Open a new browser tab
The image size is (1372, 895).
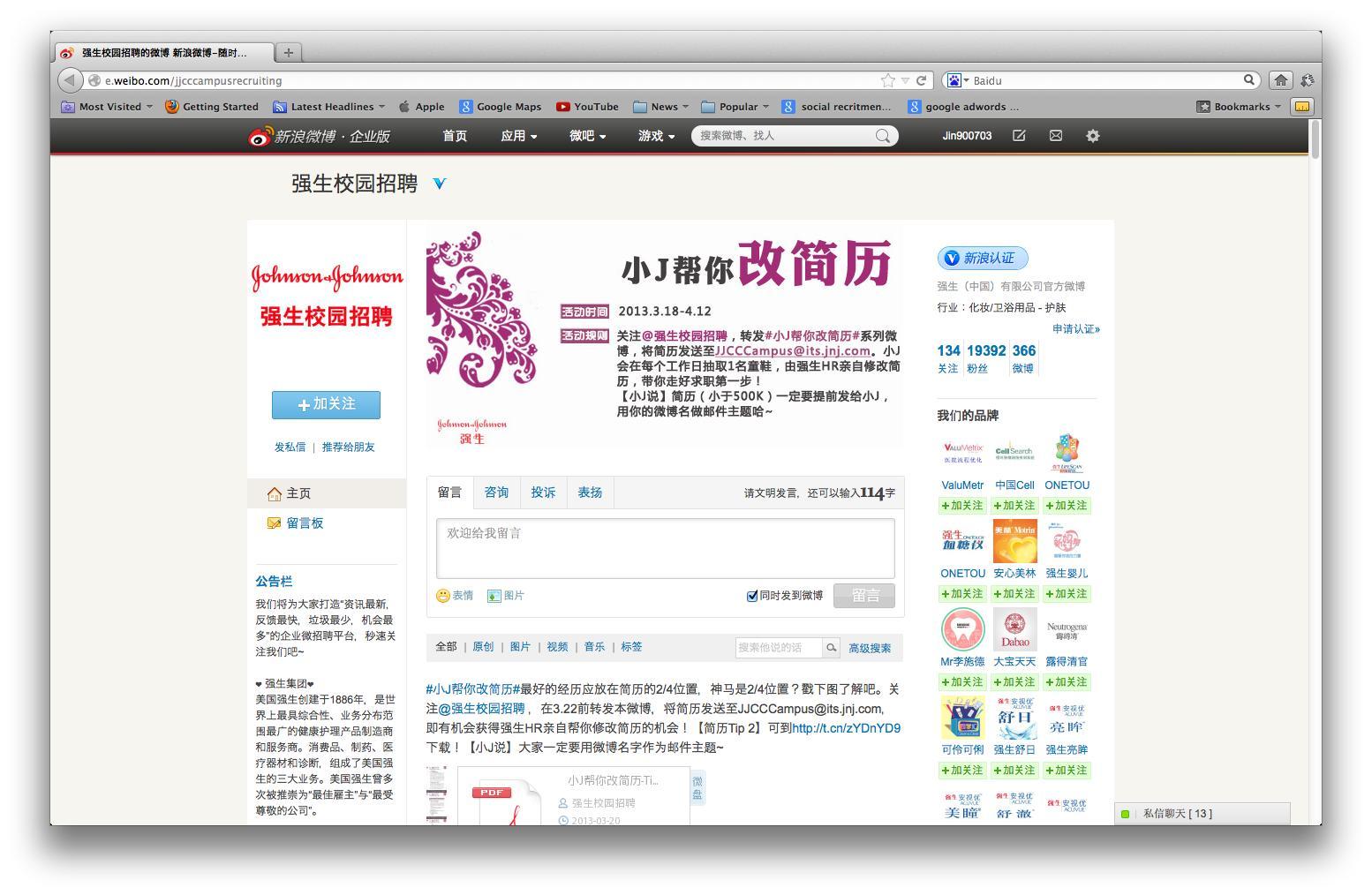[x=288, y=52]
